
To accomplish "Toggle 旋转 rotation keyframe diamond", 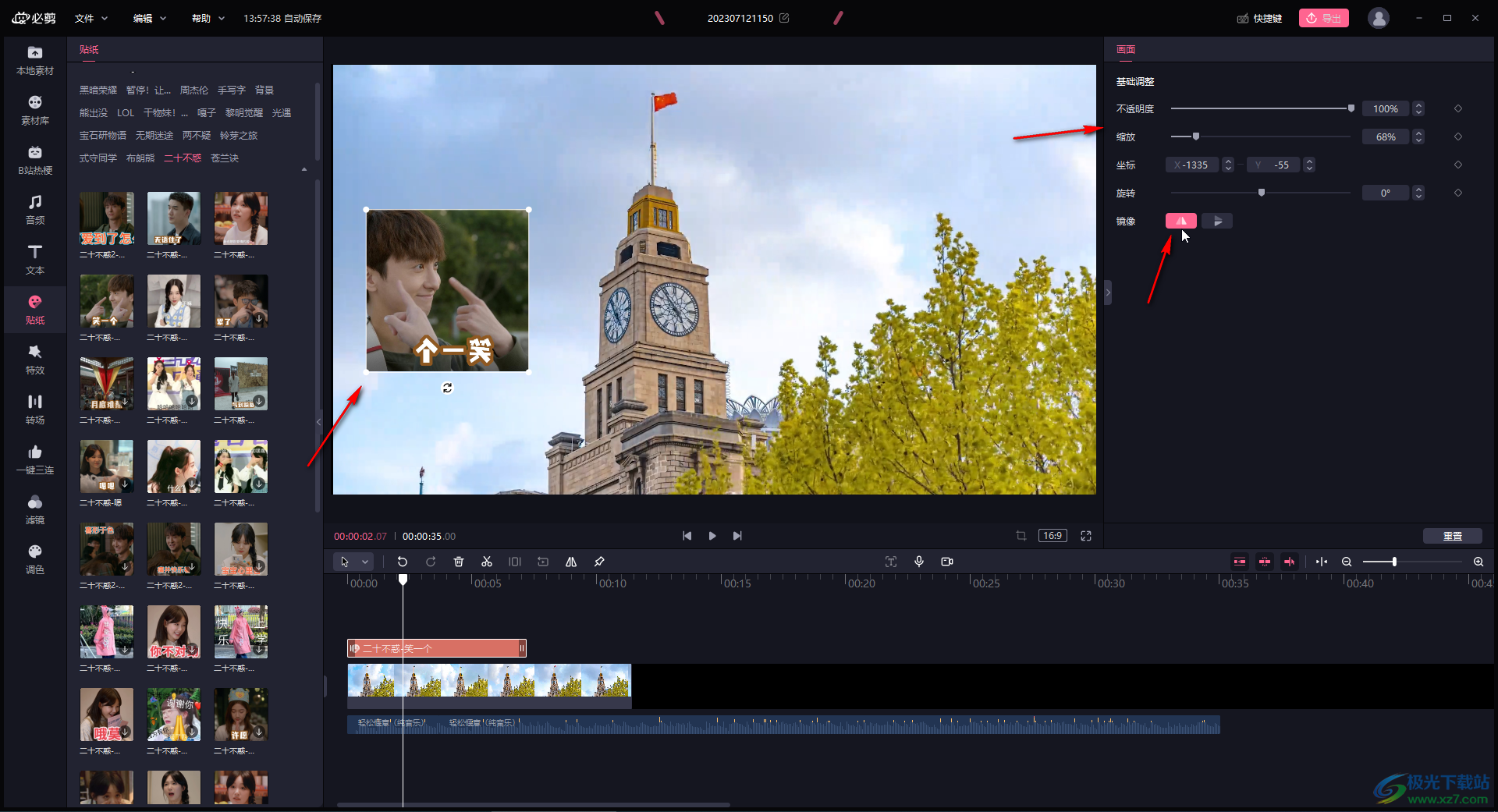I will pyautogui.click(x=1458, y=193).
